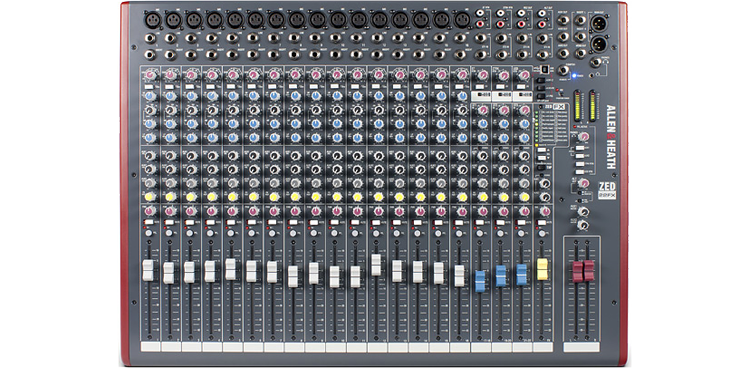Click the top white monitor source button
Viewport: 750px width, 368px height.
pos(579,148)
